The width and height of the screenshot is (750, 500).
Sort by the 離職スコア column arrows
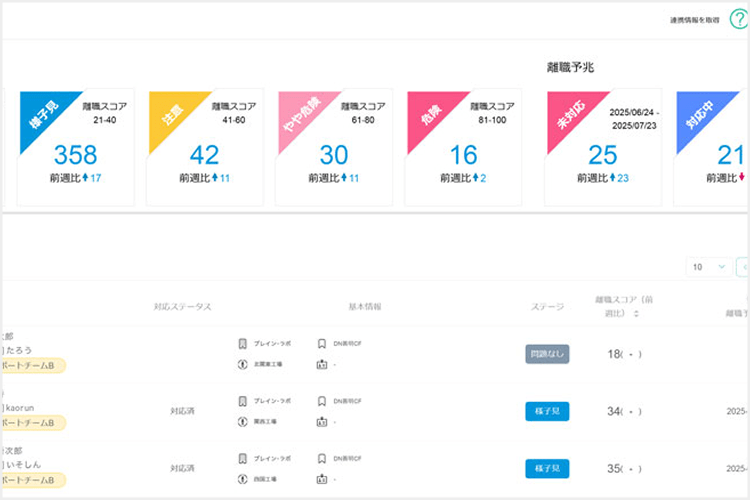point(637,313)
